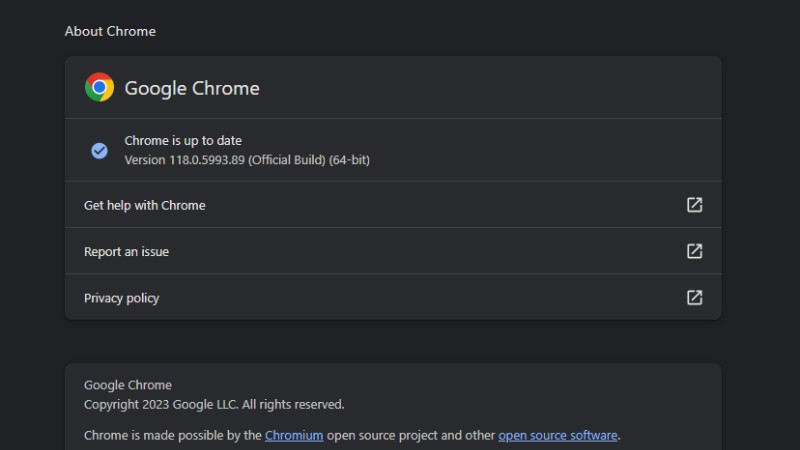
Task: Open external link icon for Report an issue
Action: click(x=694, y=251)
